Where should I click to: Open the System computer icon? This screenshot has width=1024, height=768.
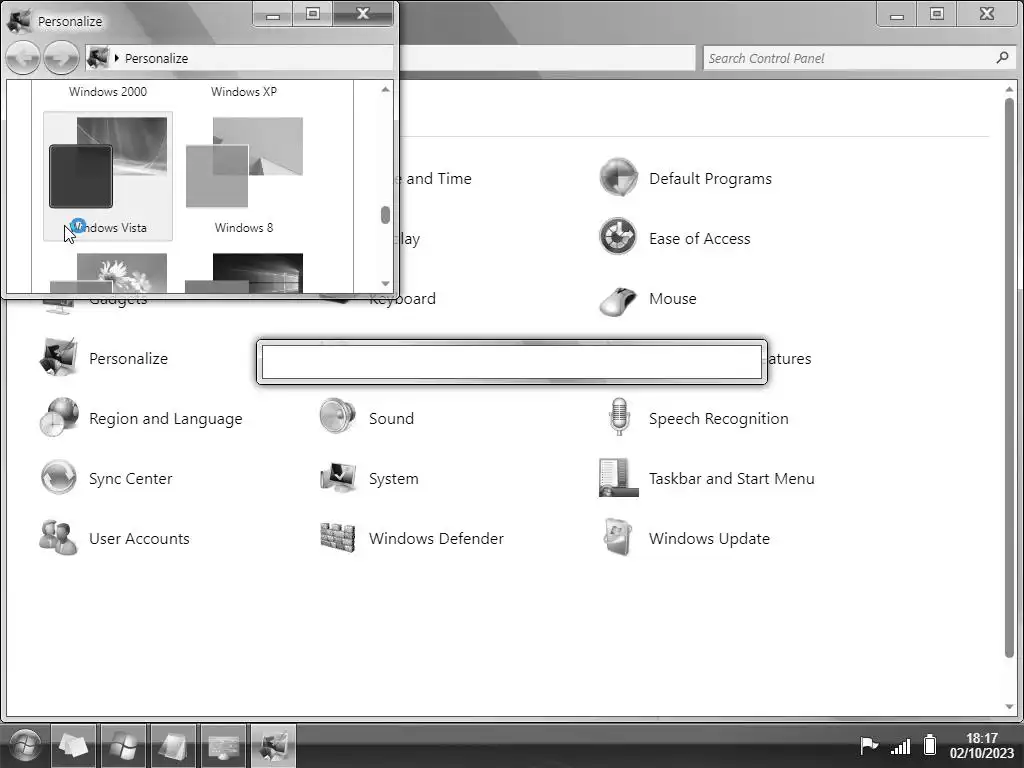pos(338,478)
